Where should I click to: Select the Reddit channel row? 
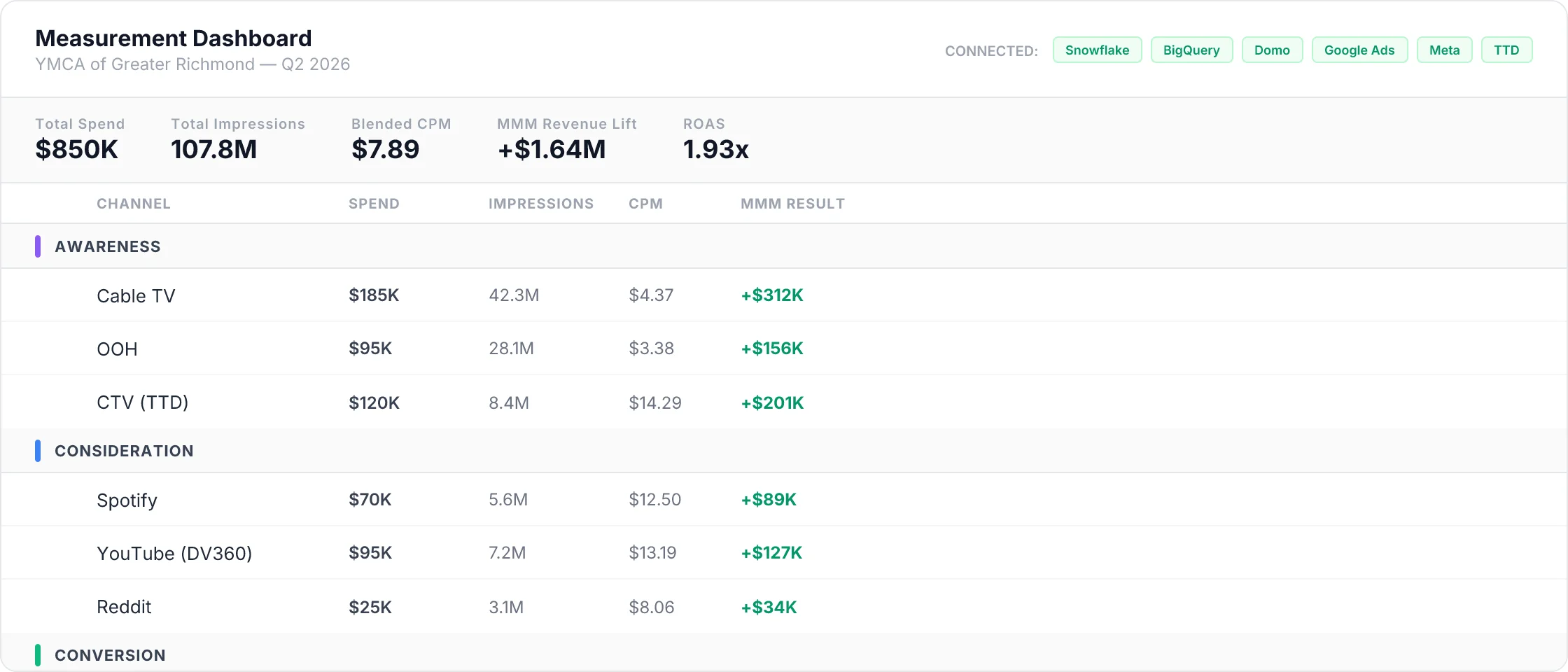point(124,607)
